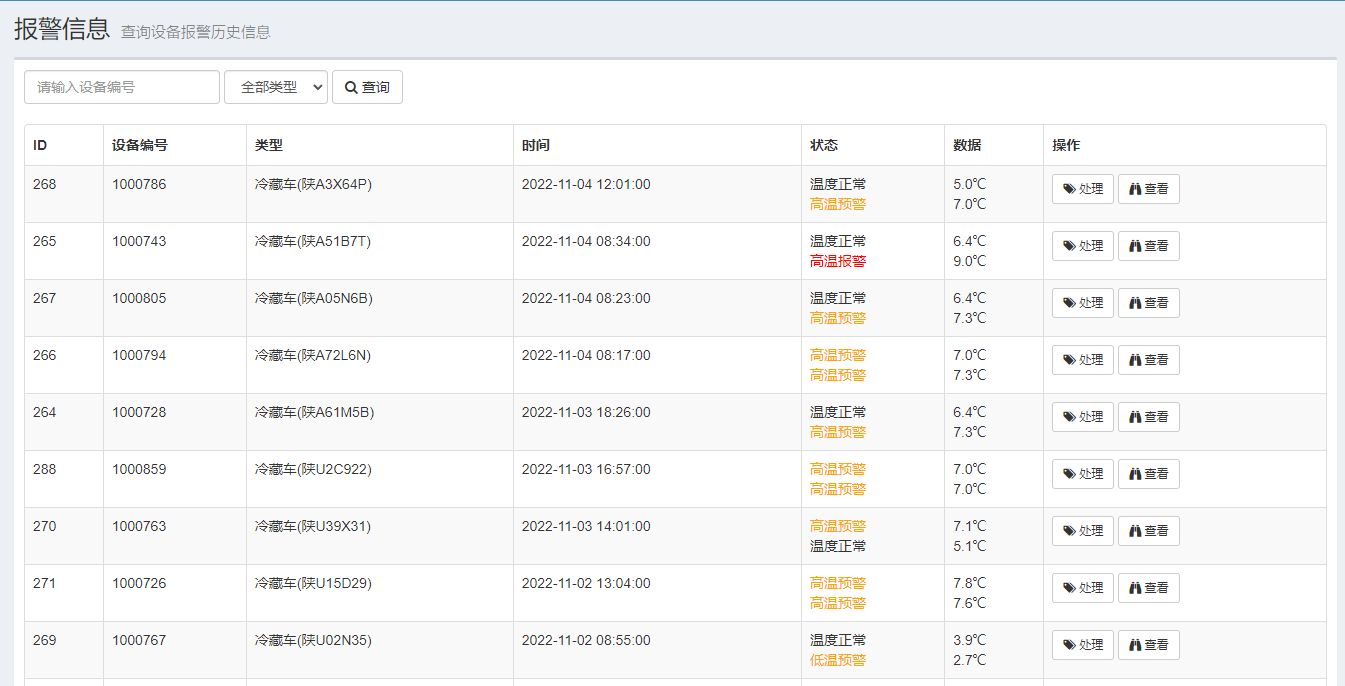Image resolution: width=1345 pixels, height=686 pixels.
Task: Handle the alarm for device 1000859
Action: (x=1082, y=474)
